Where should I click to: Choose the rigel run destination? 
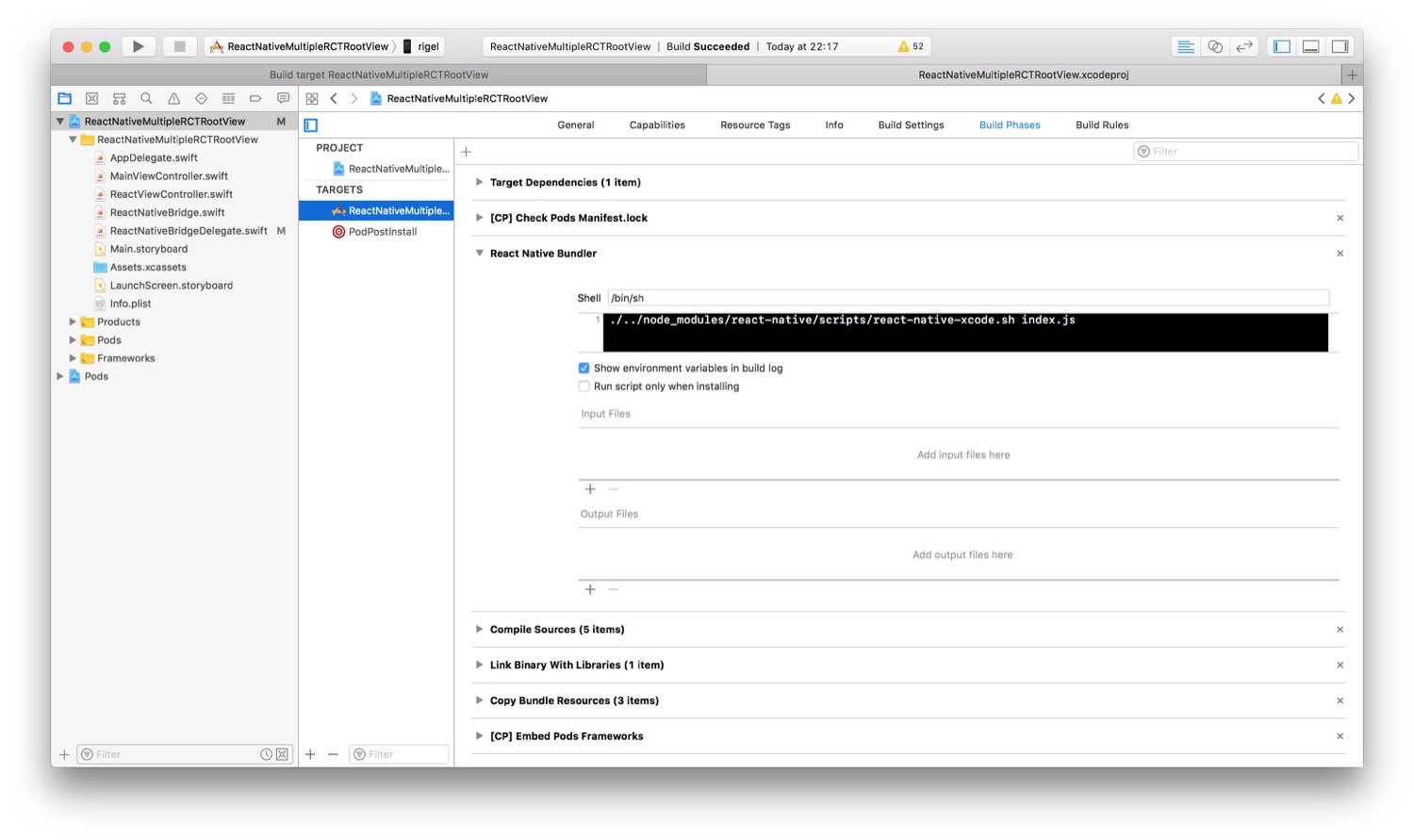click(x=421, y=46)
